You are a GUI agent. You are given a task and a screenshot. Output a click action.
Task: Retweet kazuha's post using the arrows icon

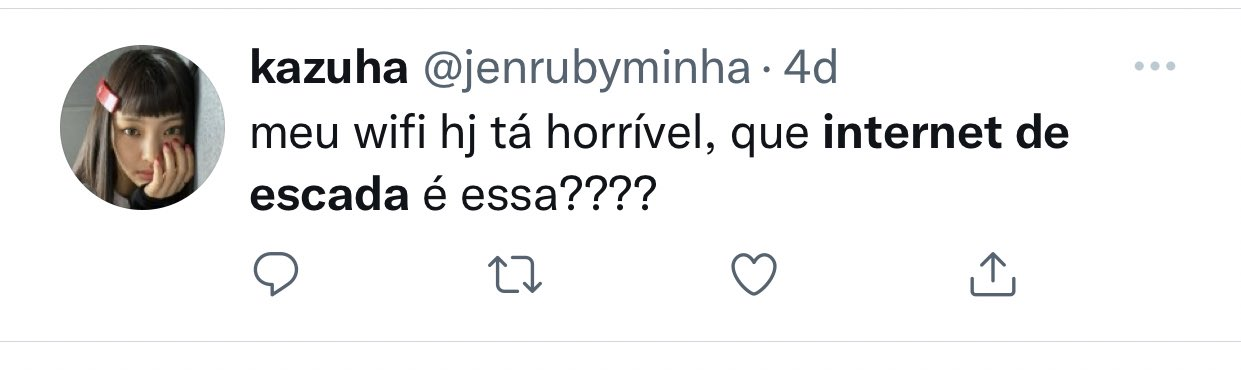[514, 275]
